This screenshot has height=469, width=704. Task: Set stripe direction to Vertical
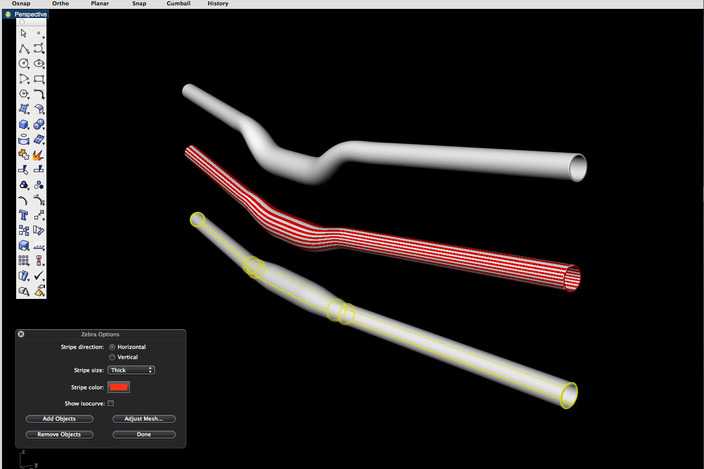pyautogui.click(x=112, y=357)
